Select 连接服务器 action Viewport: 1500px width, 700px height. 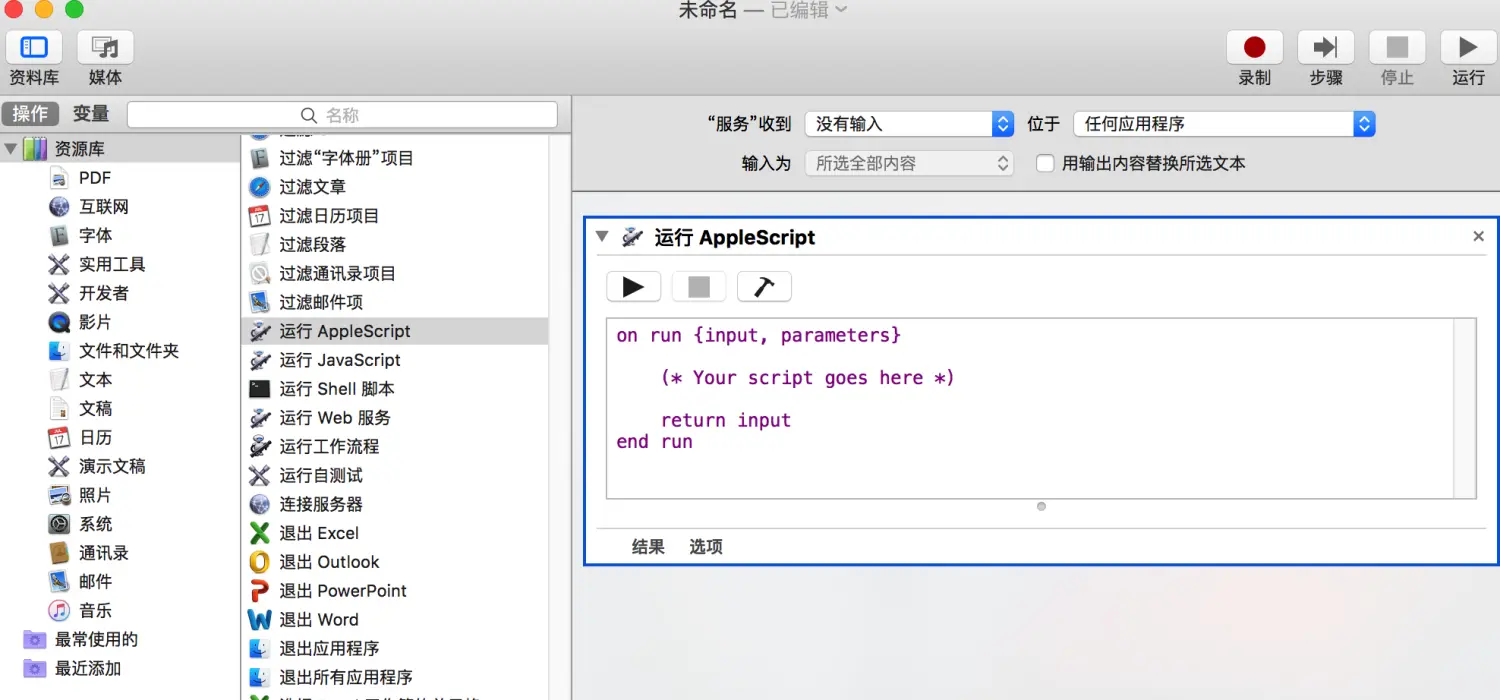(395, 505)
